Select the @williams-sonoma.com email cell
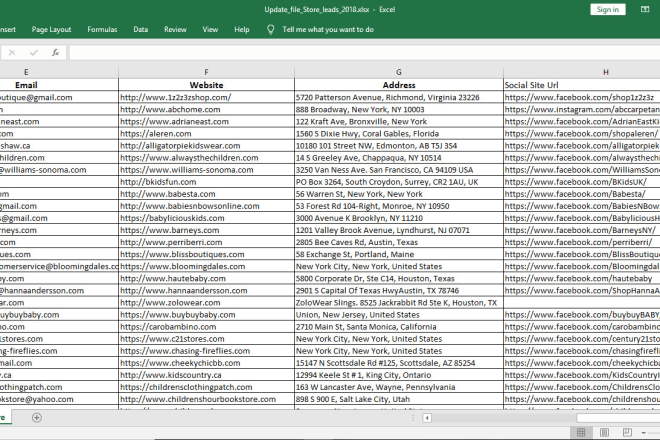 click(x=59, y=170)
